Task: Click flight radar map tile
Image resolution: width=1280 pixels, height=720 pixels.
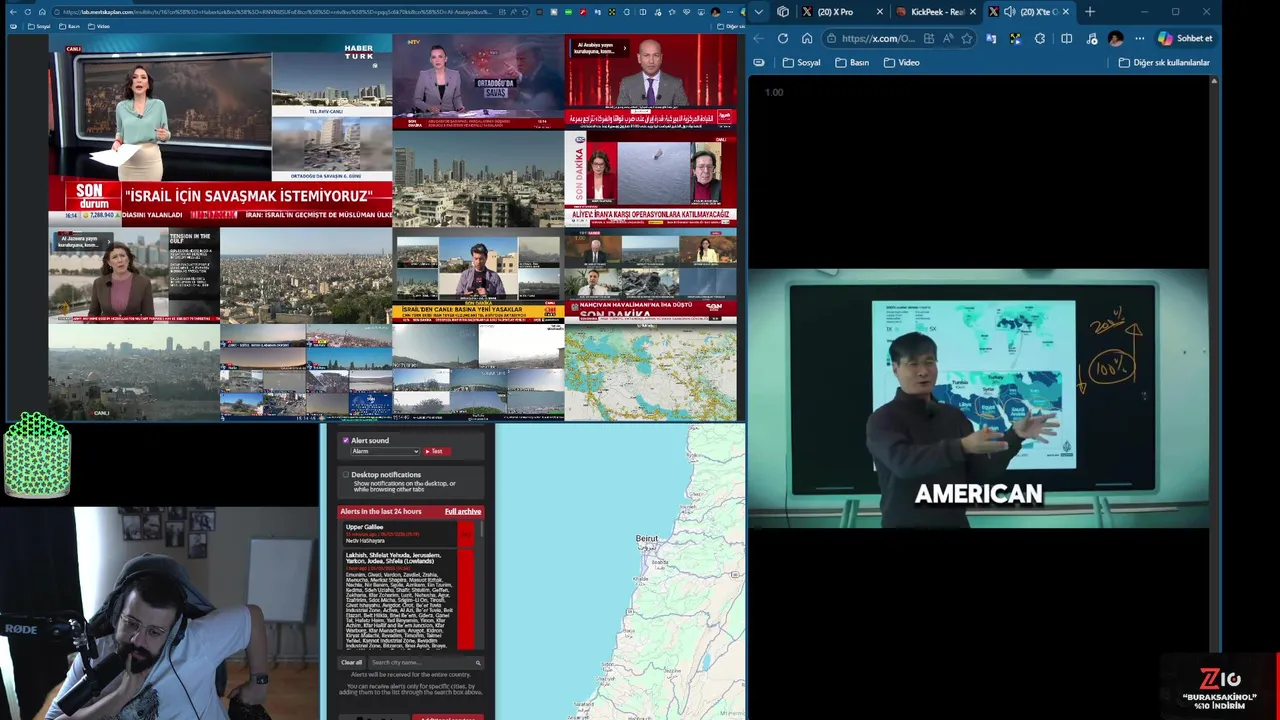Action: pyautogui.click(x=650, y=372)
